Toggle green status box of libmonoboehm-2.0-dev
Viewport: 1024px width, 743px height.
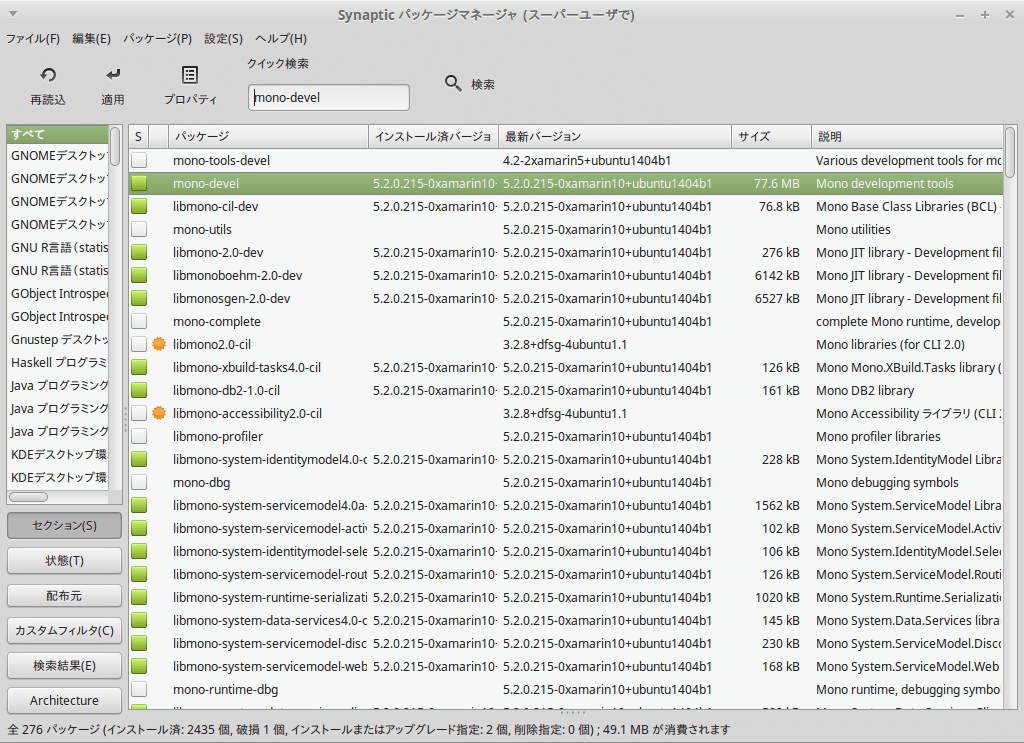tap(138, 276)
